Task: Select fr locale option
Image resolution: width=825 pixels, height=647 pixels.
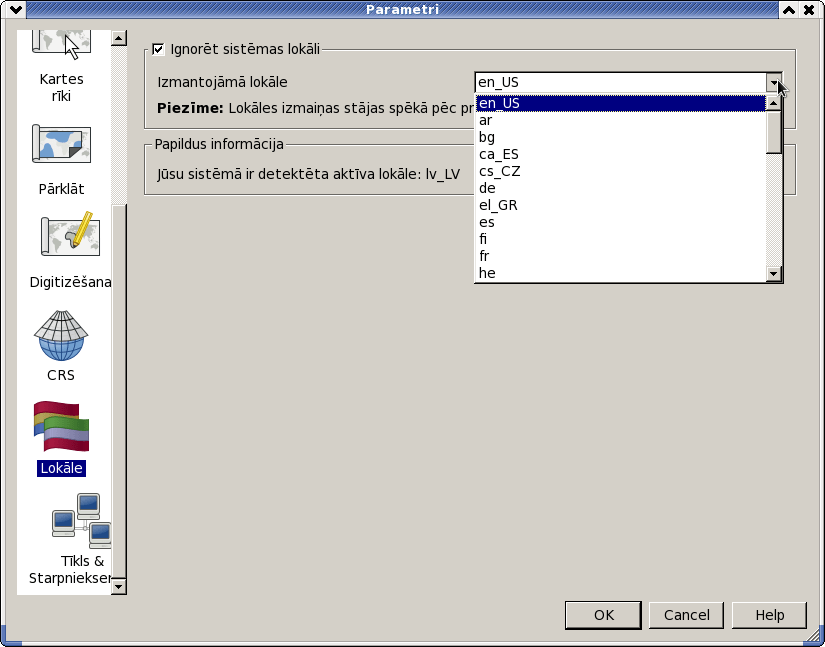Action: [621, 256]
